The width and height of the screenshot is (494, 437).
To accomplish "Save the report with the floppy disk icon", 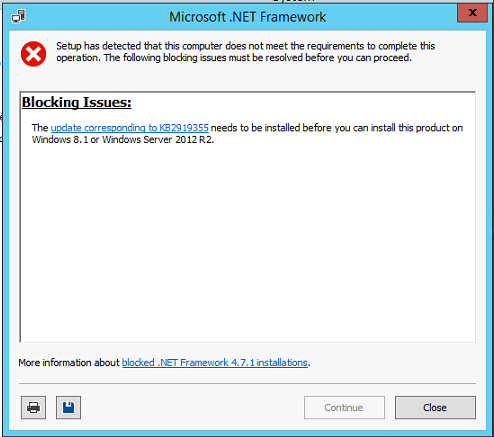I will [68, 407].
